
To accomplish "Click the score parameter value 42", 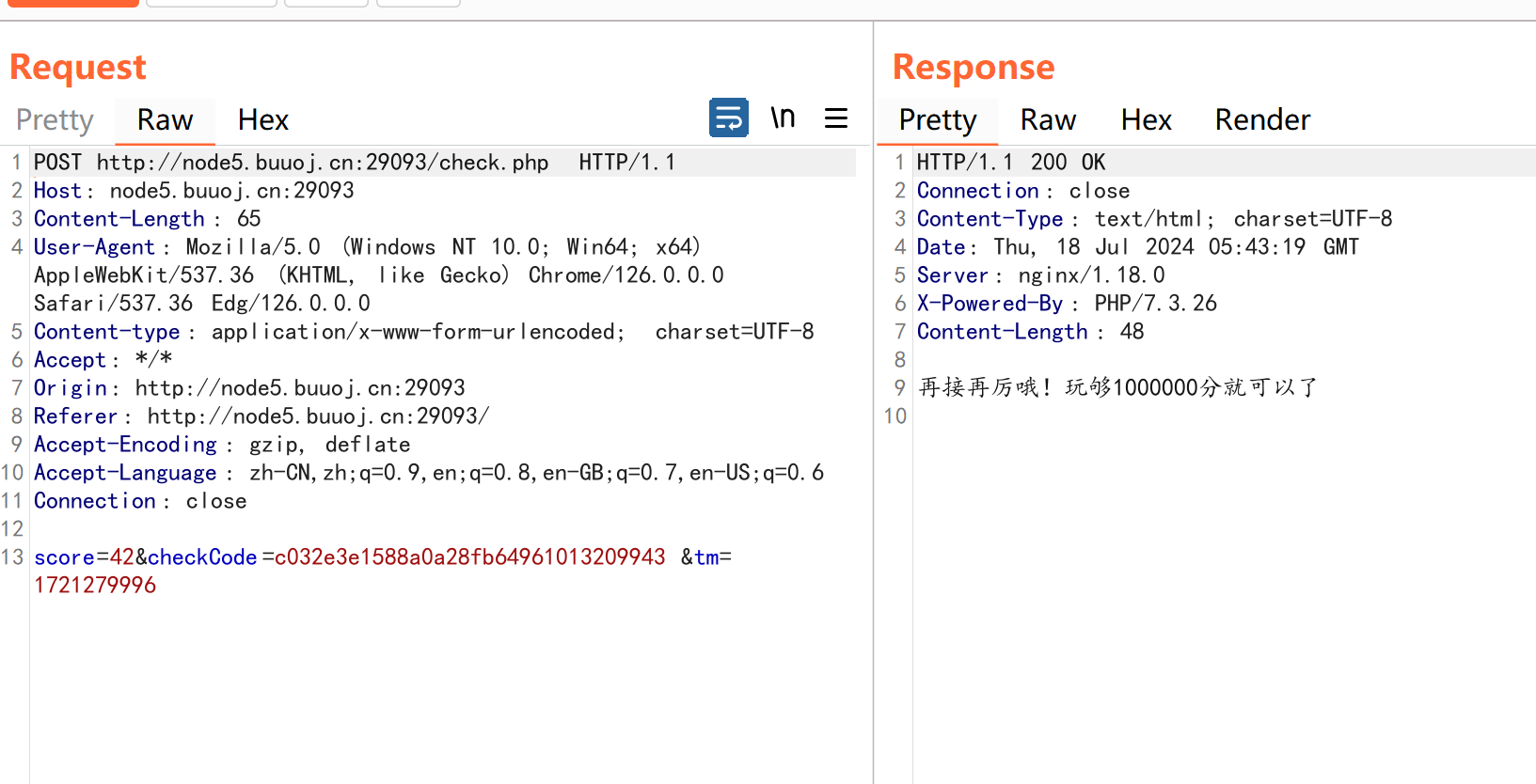I will (122, 557).
